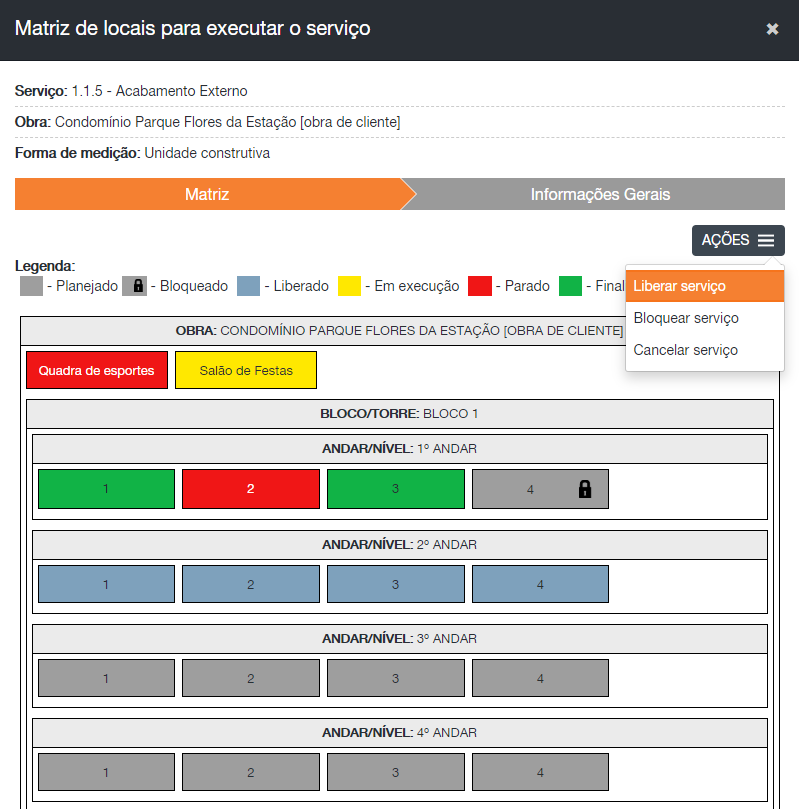Click the Bloqueado lock icon in the legend
The height and width of the screenshot is (809, 799).
[x=135, y=286]
